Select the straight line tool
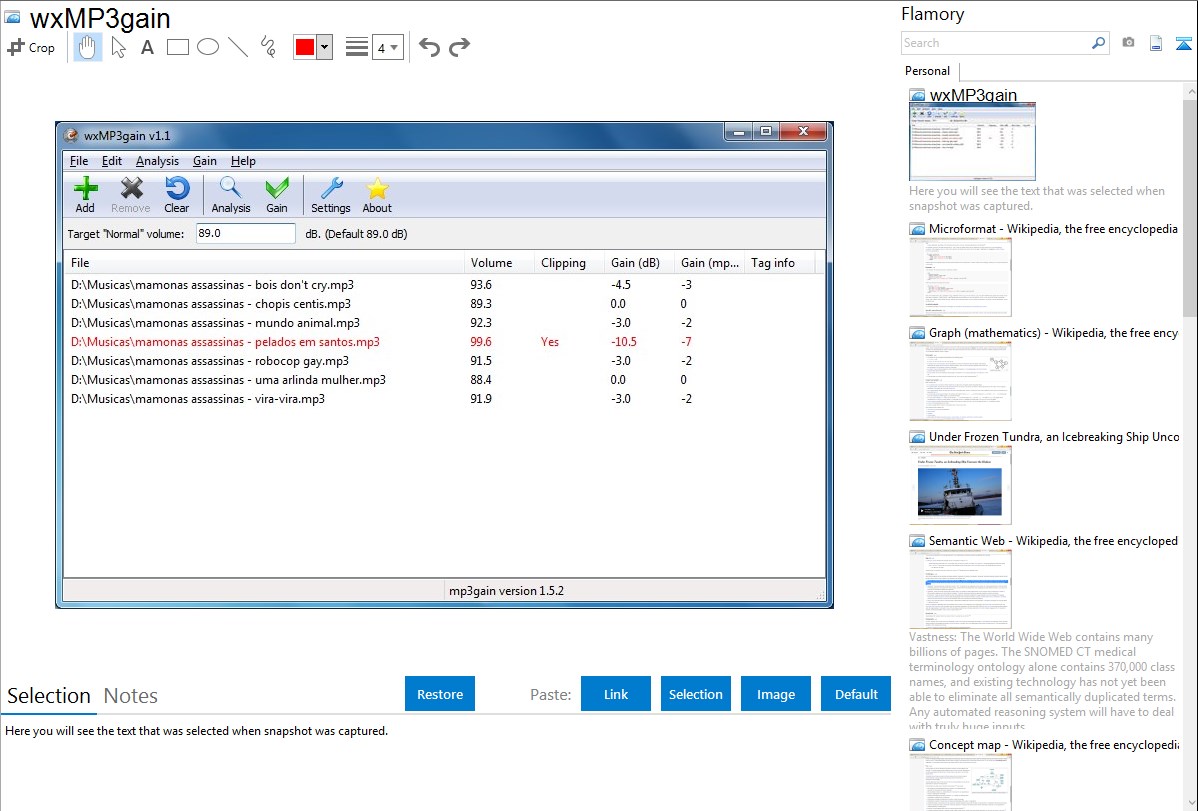The width and height of the screenshot is (1198, 811). (238, 47)
